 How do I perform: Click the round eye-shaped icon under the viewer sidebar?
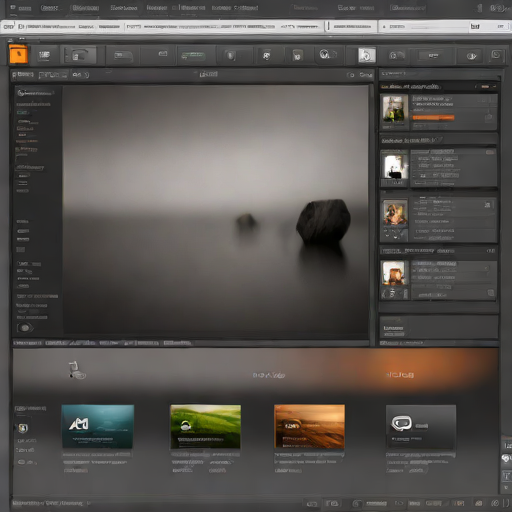[25, 328]
